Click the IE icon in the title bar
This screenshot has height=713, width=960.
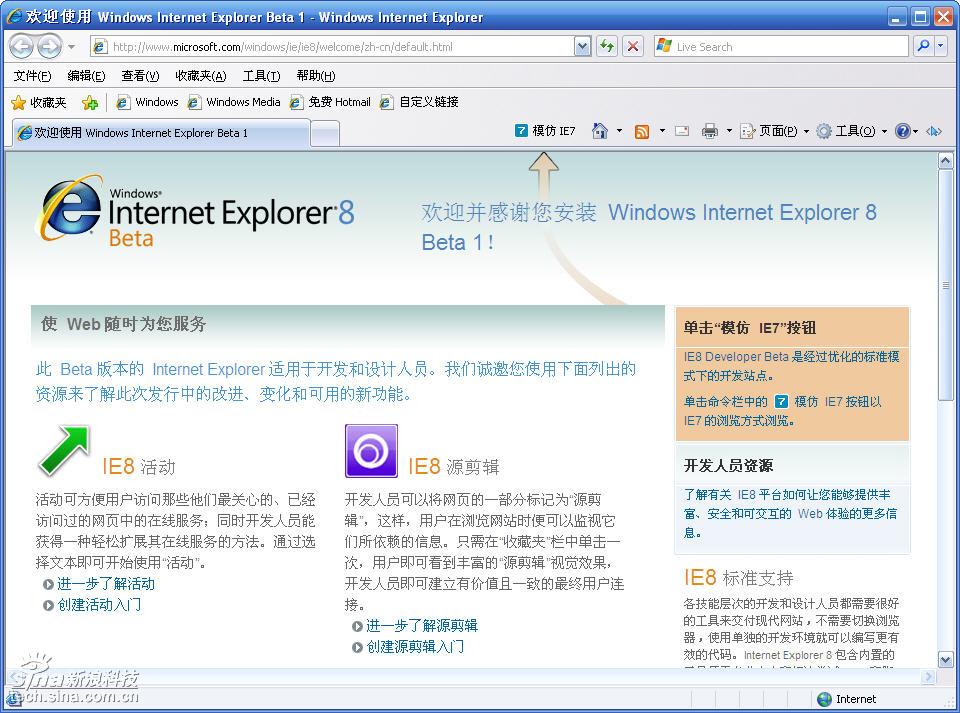[x=14, y=17]
